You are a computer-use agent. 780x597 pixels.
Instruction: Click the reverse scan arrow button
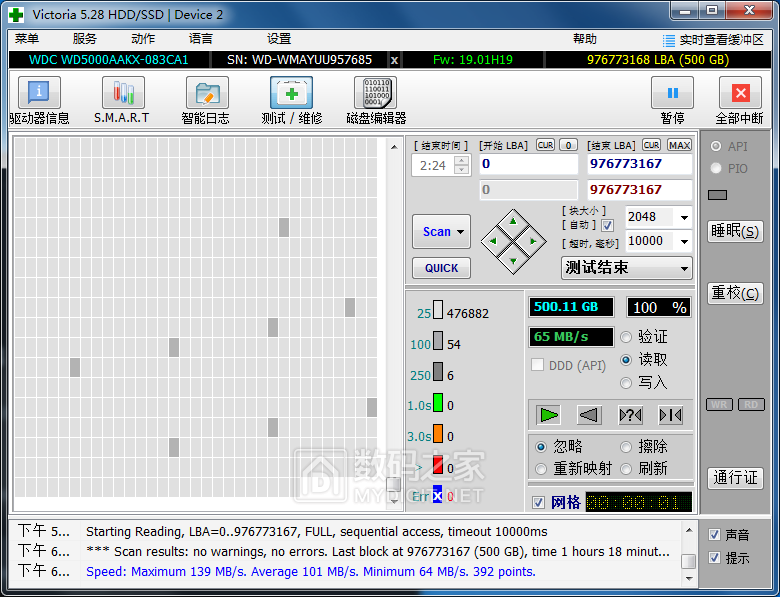(589, 415)
